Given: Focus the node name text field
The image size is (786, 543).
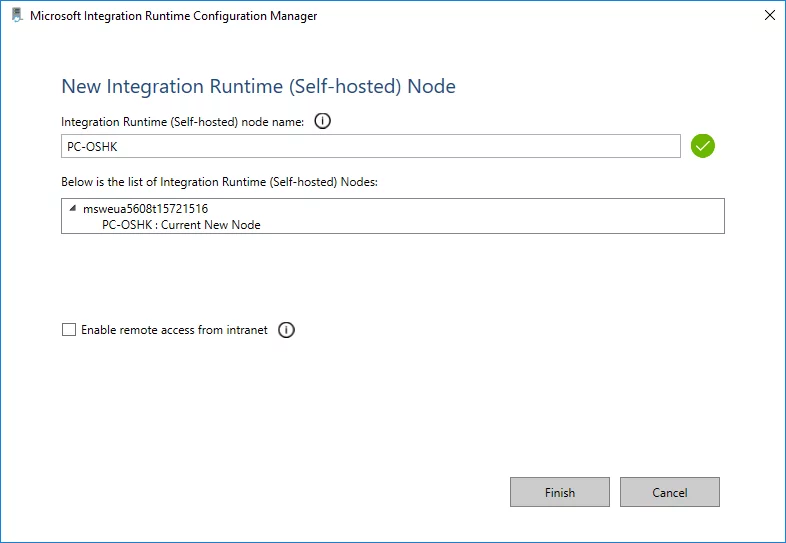Looking at the screenshot, I should pos(370,147).
